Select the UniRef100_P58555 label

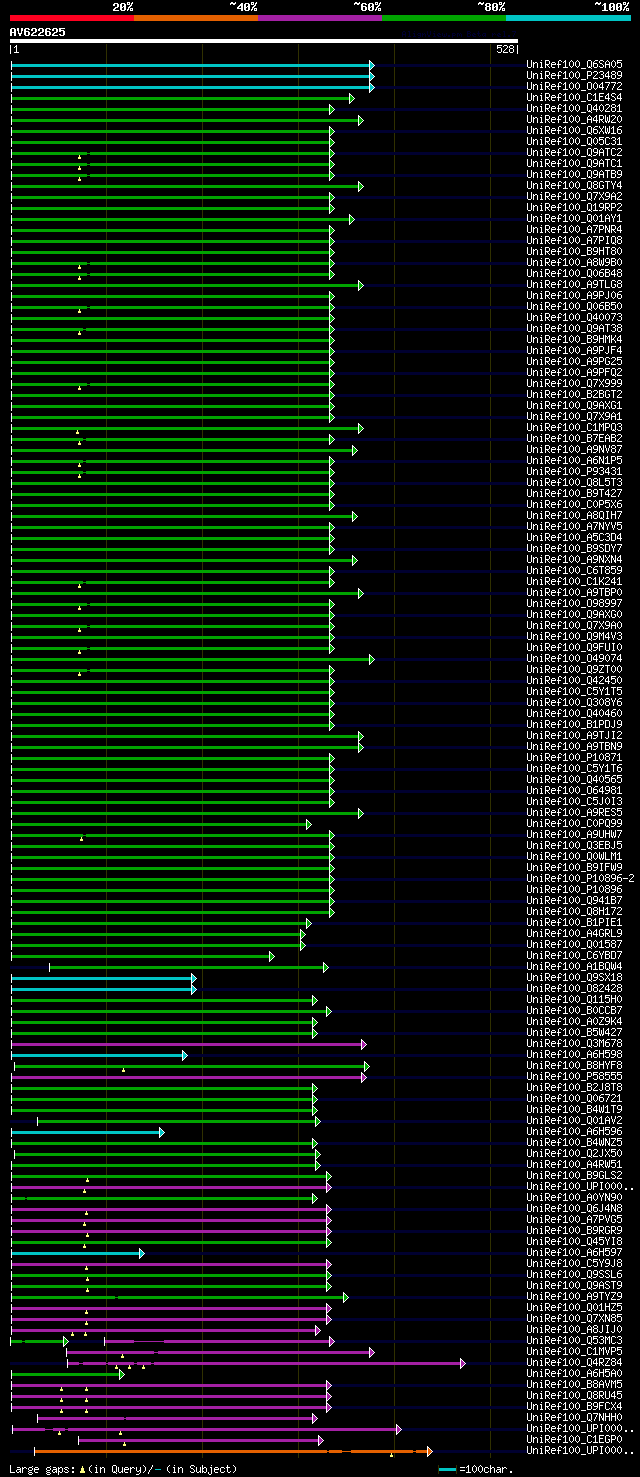click(x=574, y=1077)
